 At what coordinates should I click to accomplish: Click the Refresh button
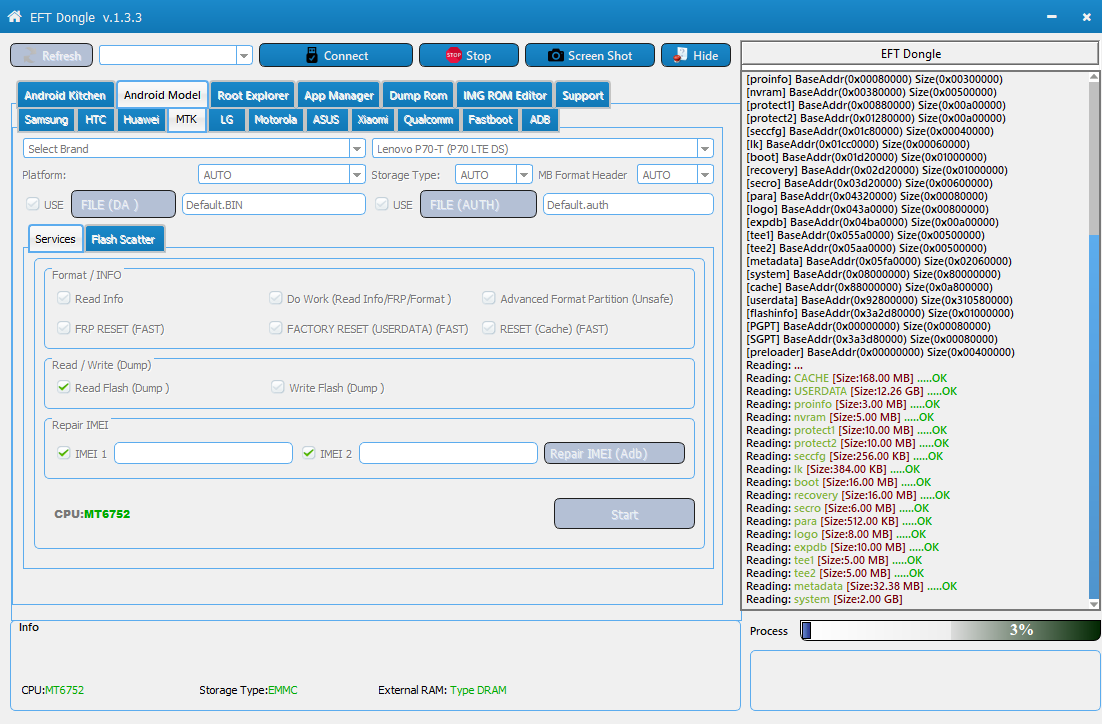click(x=51, y=56)
